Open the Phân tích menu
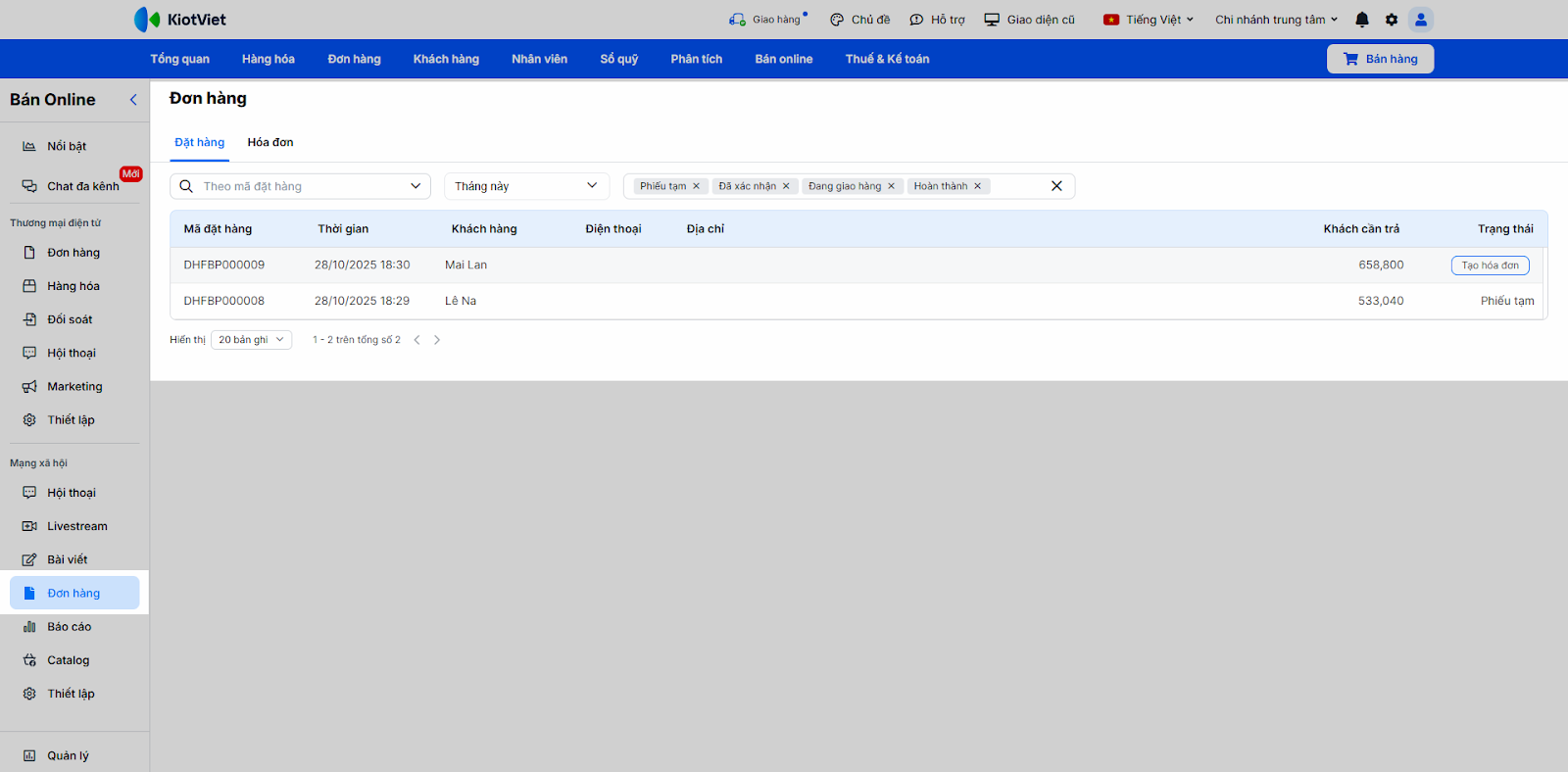Image resolution: width=1568 pixels, height=772 pixels. coord(697,59)
